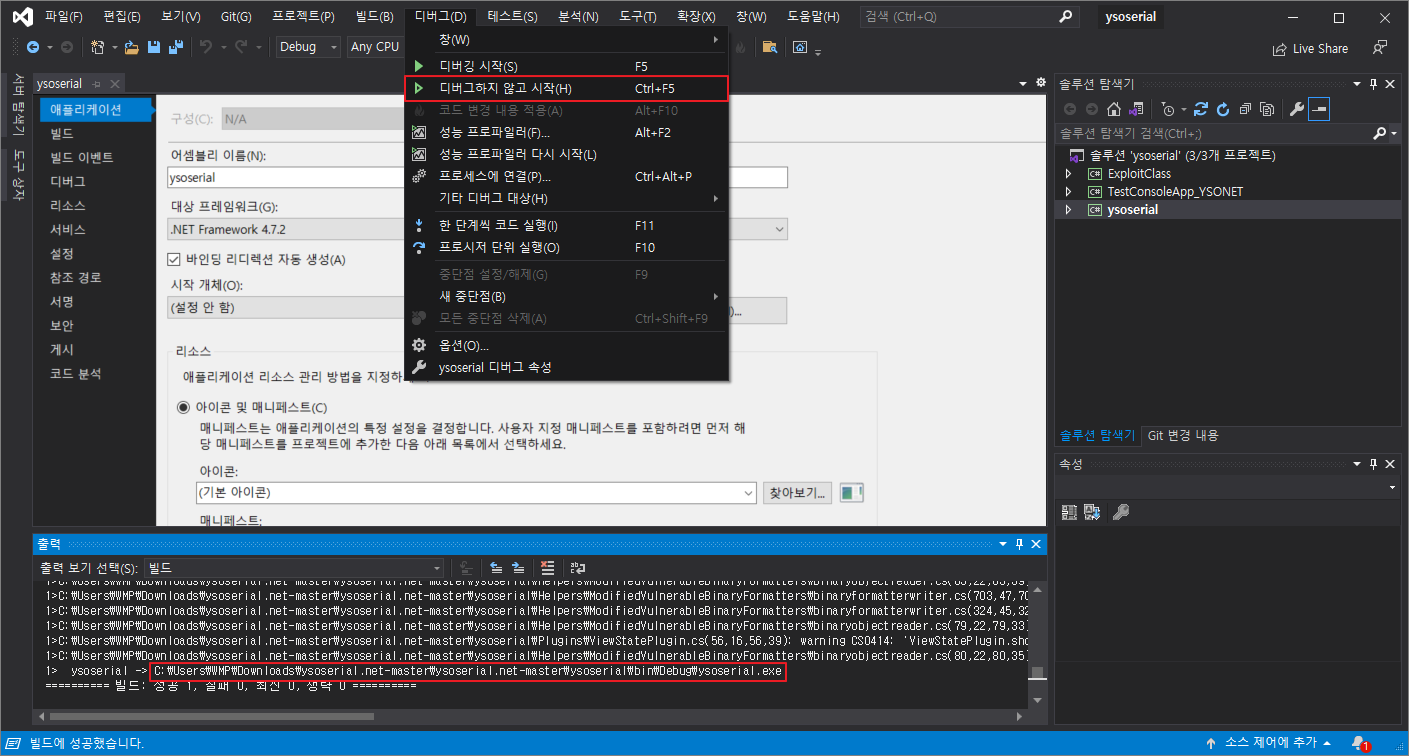Click the Redo toolbar icon
Screen dimensions: 1409x756
[x=242, y=47]
